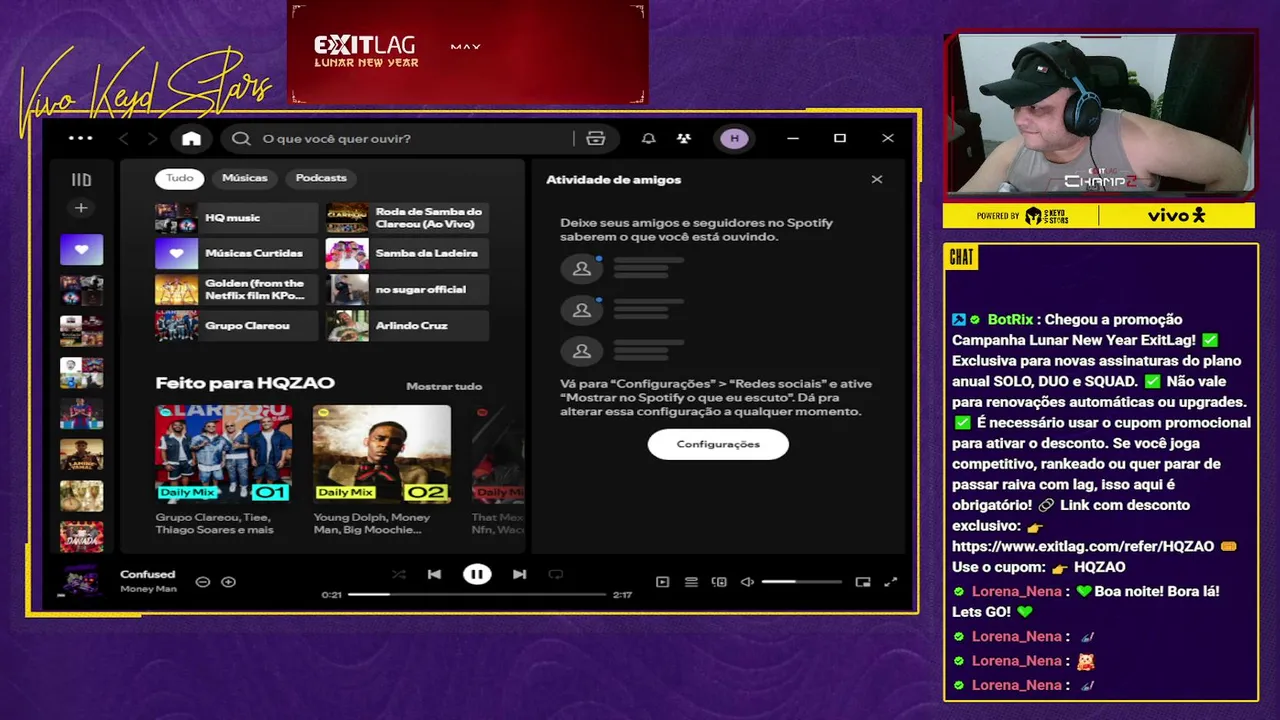Open Grupo Clareou shortcut

(236, 326)
